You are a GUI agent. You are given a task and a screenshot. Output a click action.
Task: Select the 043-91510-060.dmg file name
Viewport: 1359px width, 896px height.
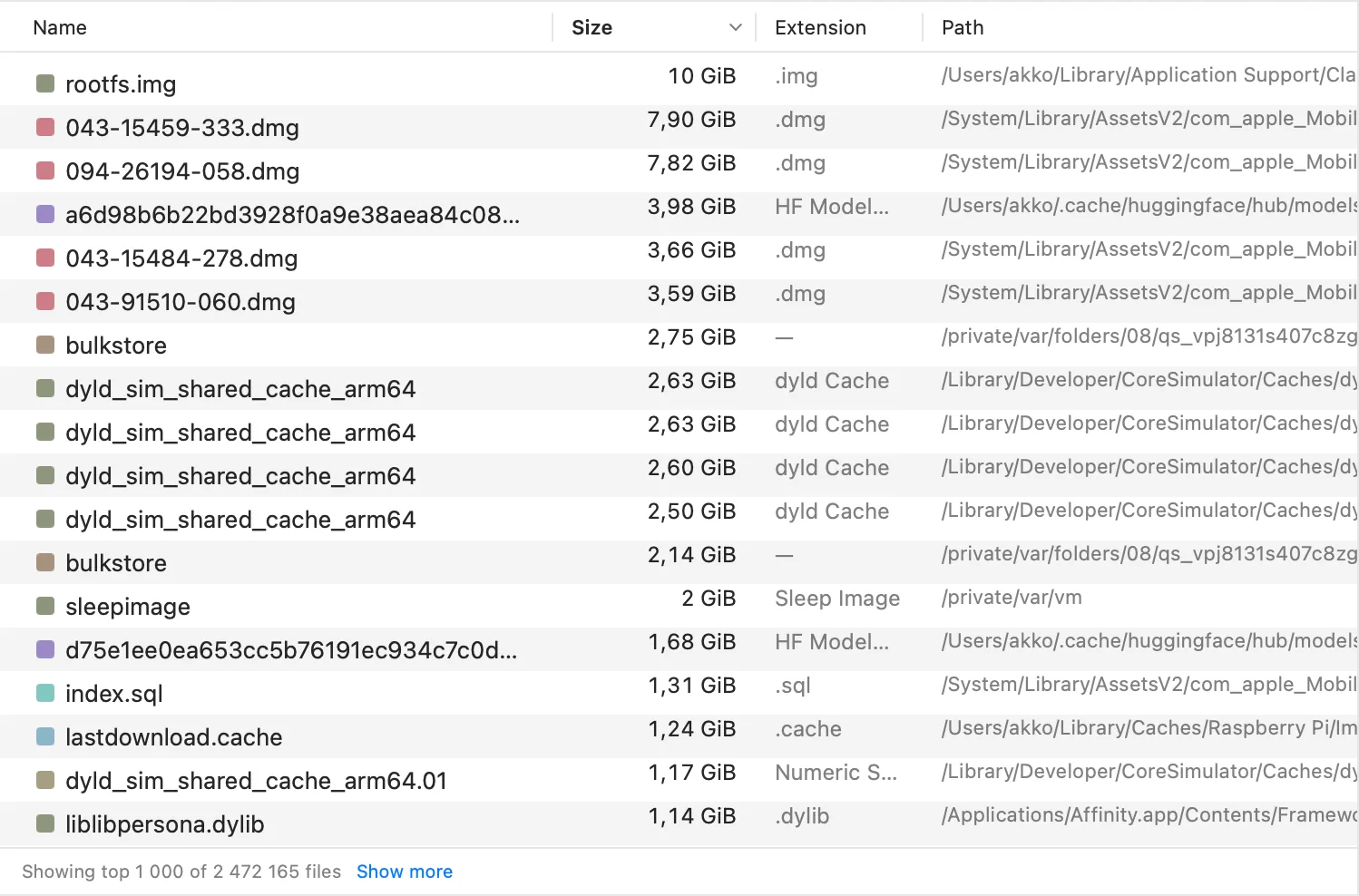click(x=181, y=302)
